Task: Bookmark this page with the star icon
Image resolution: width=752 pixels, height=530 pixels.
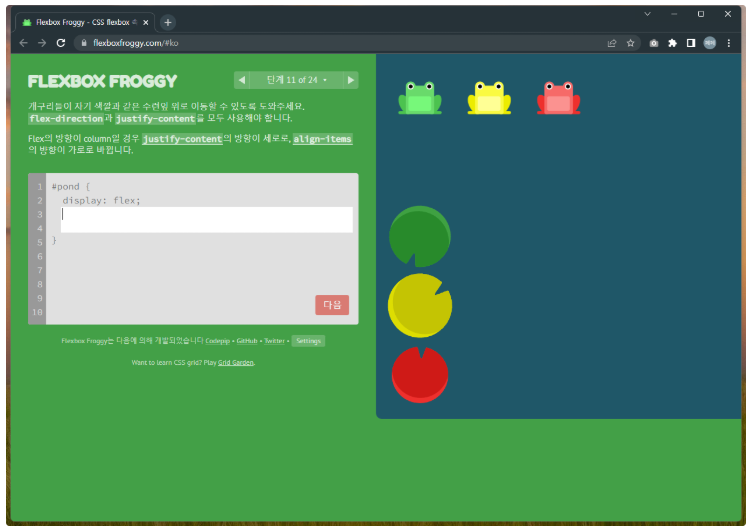Action: click(x=631, y=43)
